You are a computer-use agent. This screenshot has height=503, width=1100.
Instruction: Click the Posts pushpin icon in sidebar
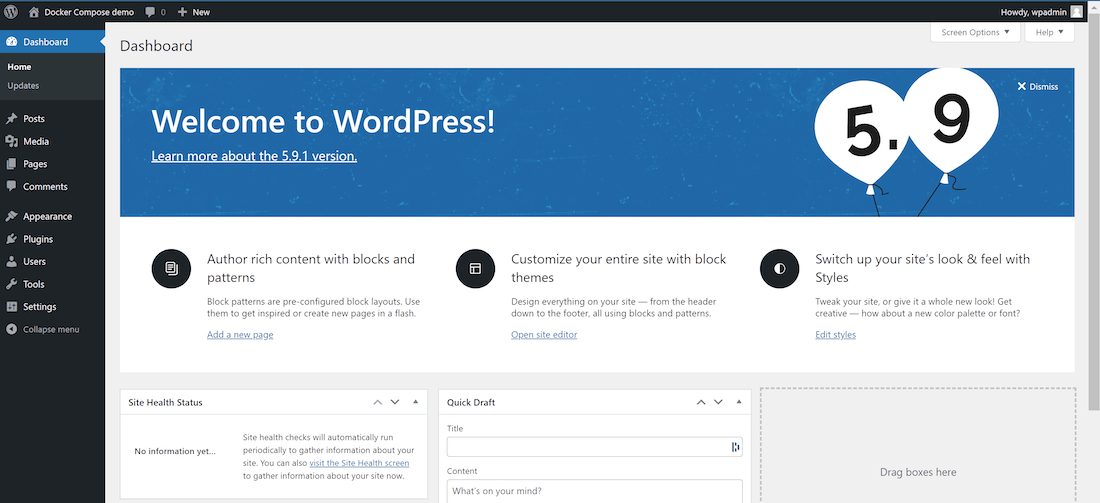coord(12,119)
